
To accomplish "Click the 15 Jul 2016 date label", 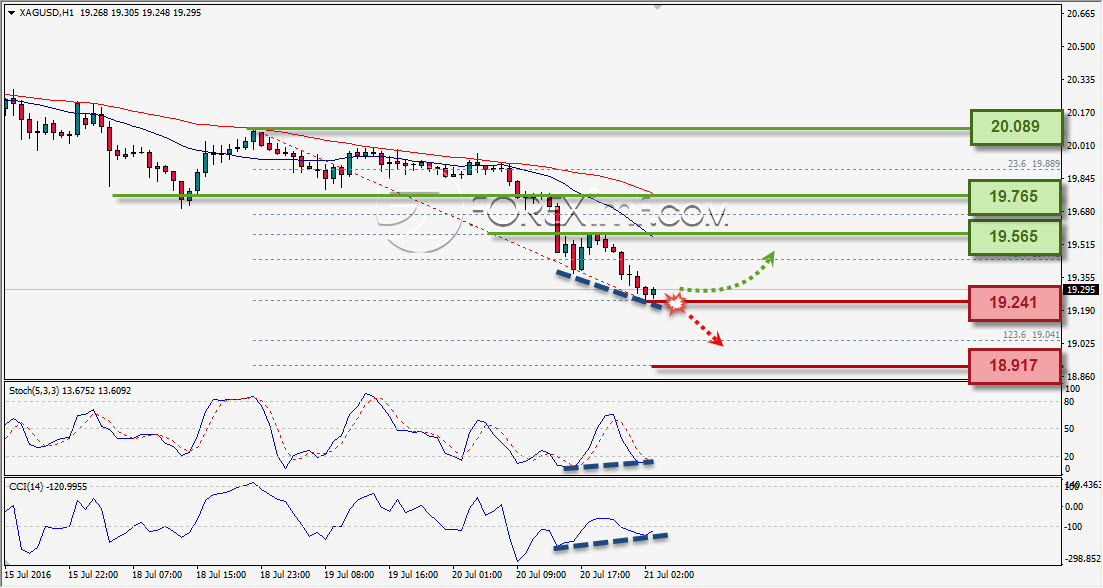I will 27,575.
